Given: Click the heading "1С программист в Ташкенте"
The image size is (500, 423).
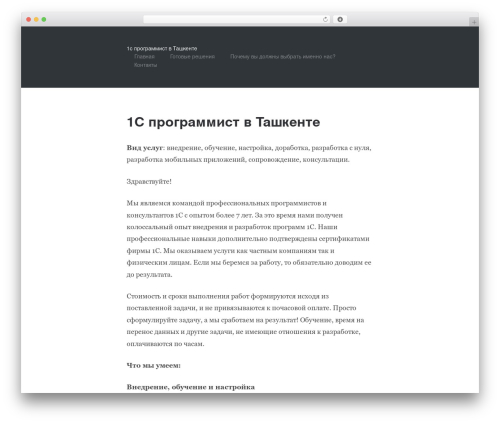Looking at the screenshot, I should pyautogui.click(x=223, y=122).
